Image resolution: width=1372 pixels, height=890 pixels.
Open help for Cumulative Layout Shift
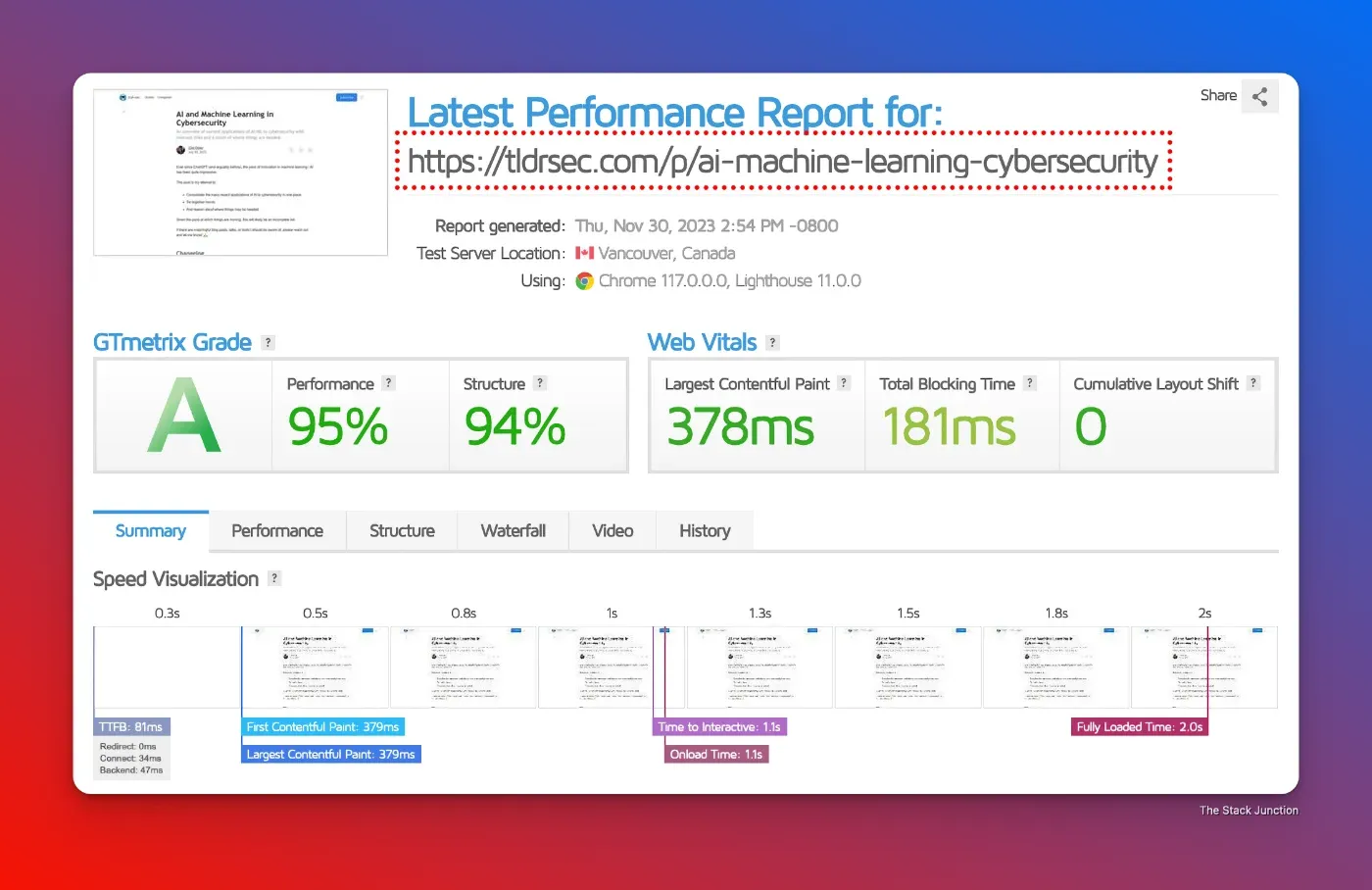[1254, 383]
